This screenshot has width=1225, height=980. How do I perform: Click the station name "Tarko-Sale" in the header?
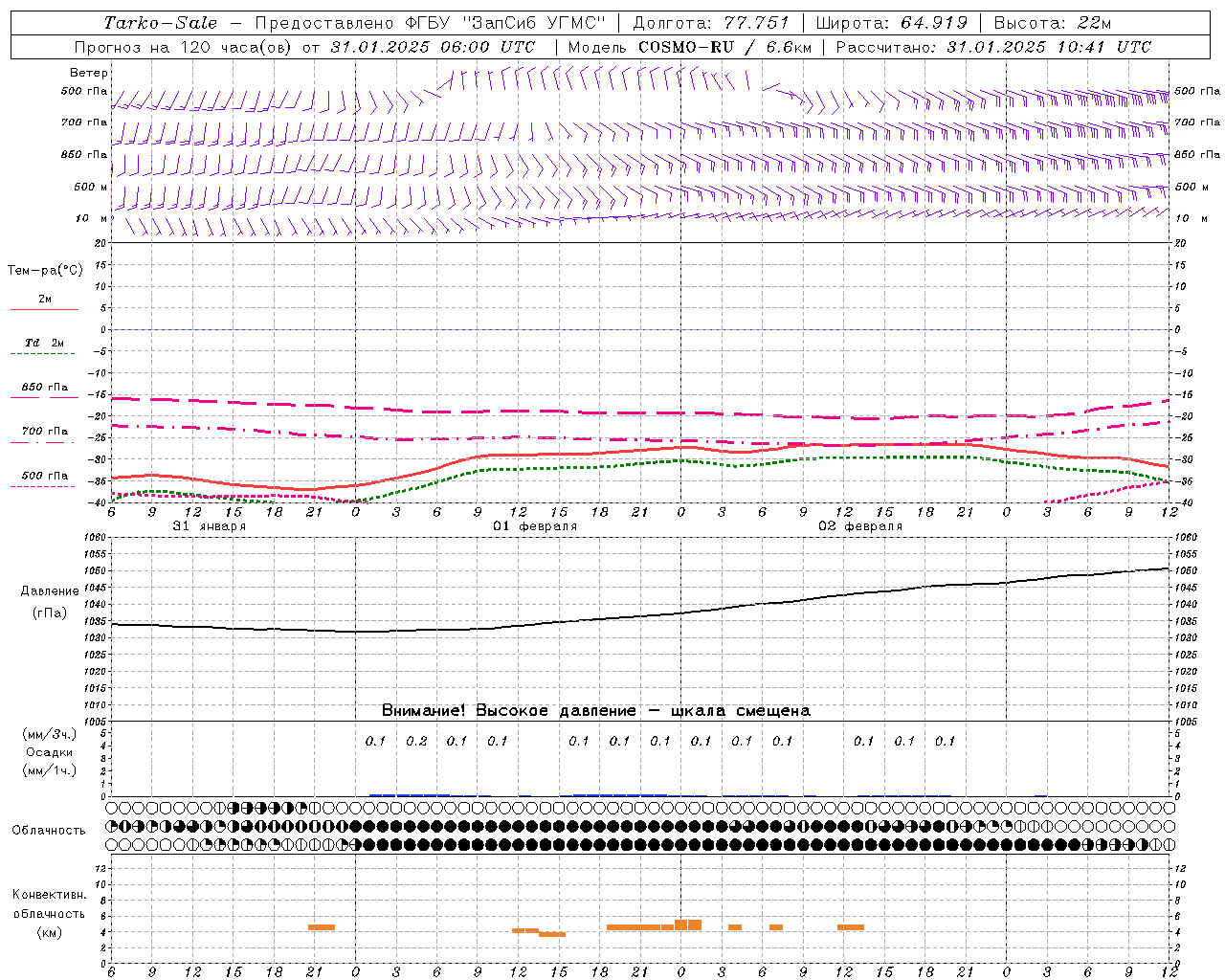coord(160,23)
